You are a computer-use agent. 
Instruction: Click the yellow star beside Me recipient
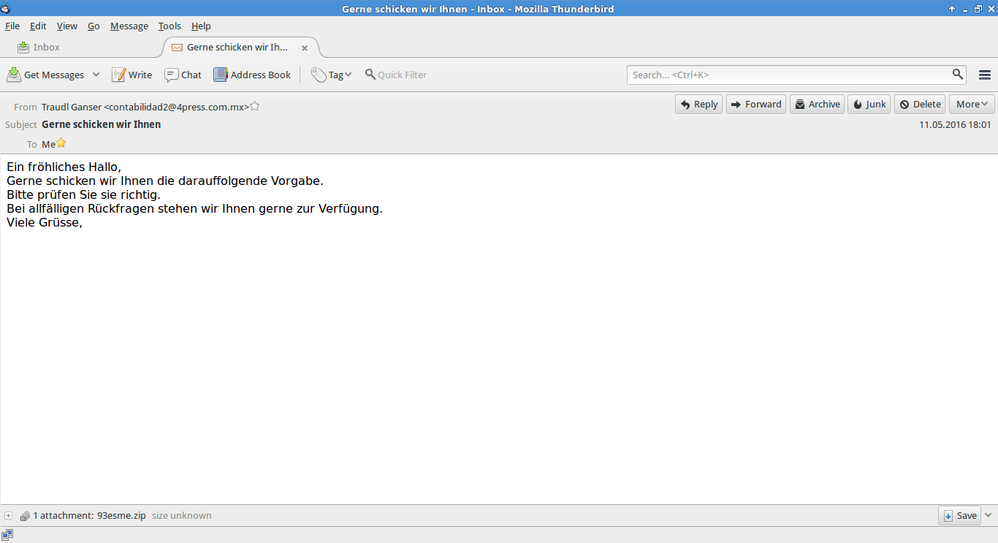point(61,143)
